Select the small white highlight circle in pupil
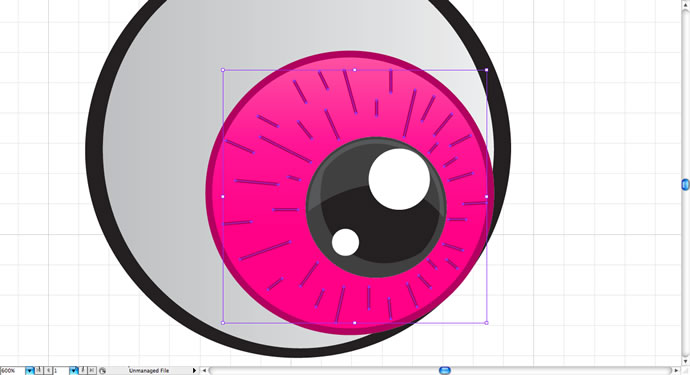690x375 pixels. [x=345, y=242]
